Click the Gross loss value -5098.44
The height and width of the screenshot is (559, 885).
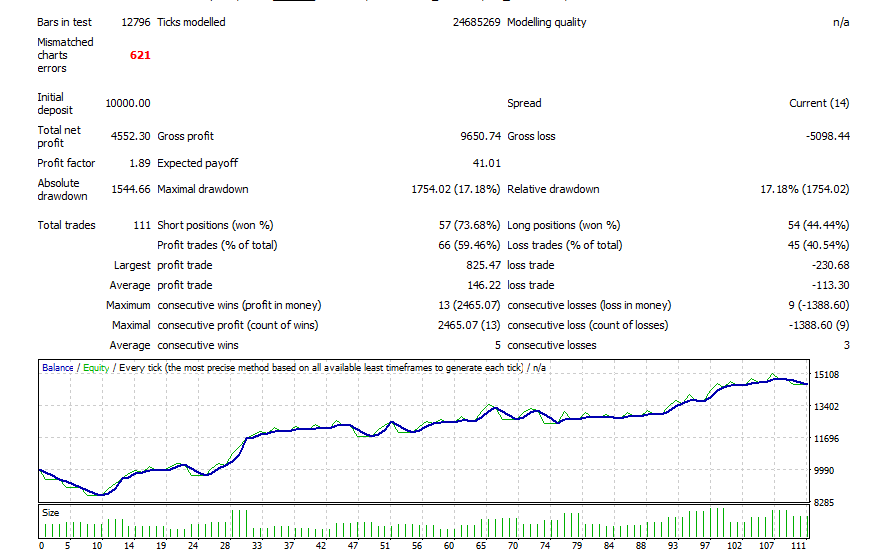click(x=825, y=136)
